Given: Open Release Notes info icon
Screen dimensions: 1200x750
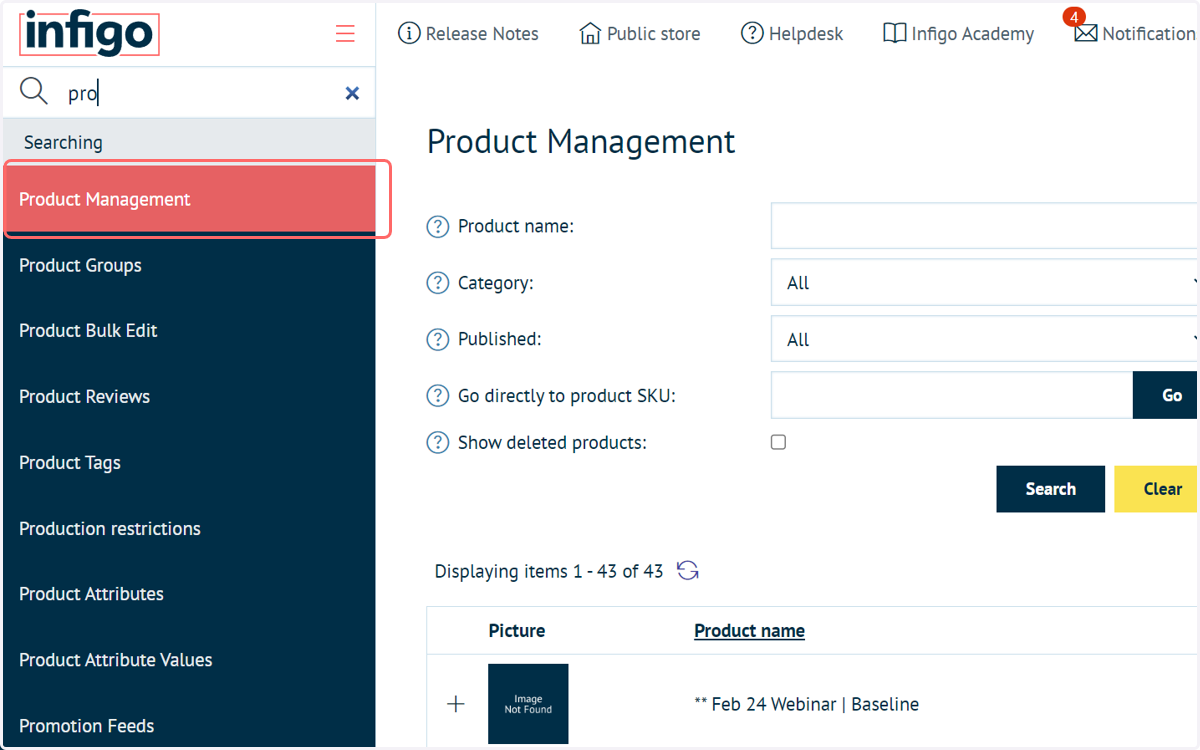Looking at the screenshot, I should point(409,33).
